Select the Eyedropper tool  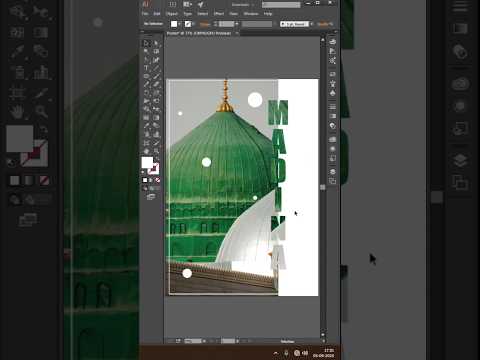coord(146,126)
